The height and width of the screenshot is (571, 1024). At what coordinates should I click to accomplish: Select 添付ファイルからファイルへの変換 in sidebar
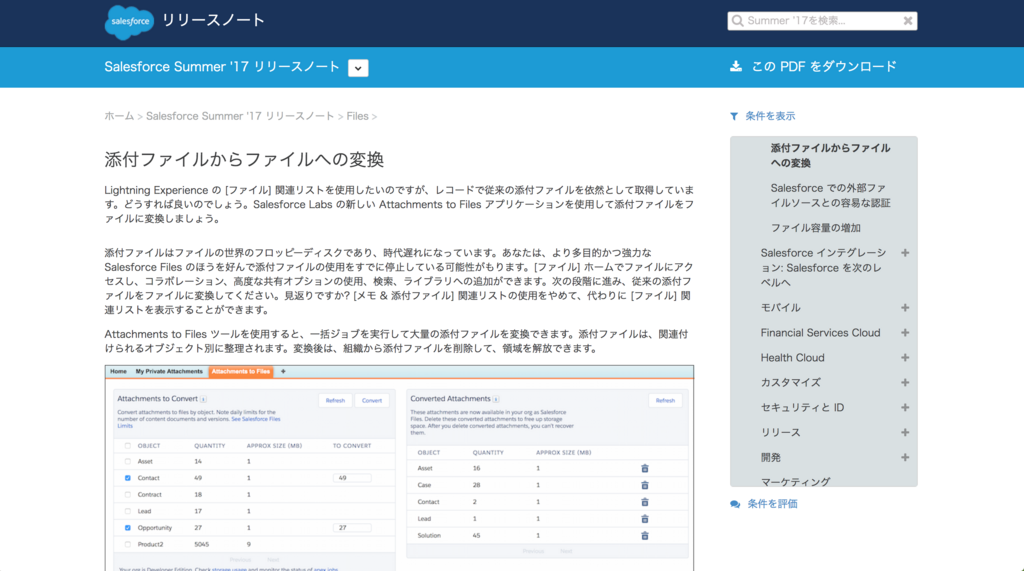pos(830,155)
